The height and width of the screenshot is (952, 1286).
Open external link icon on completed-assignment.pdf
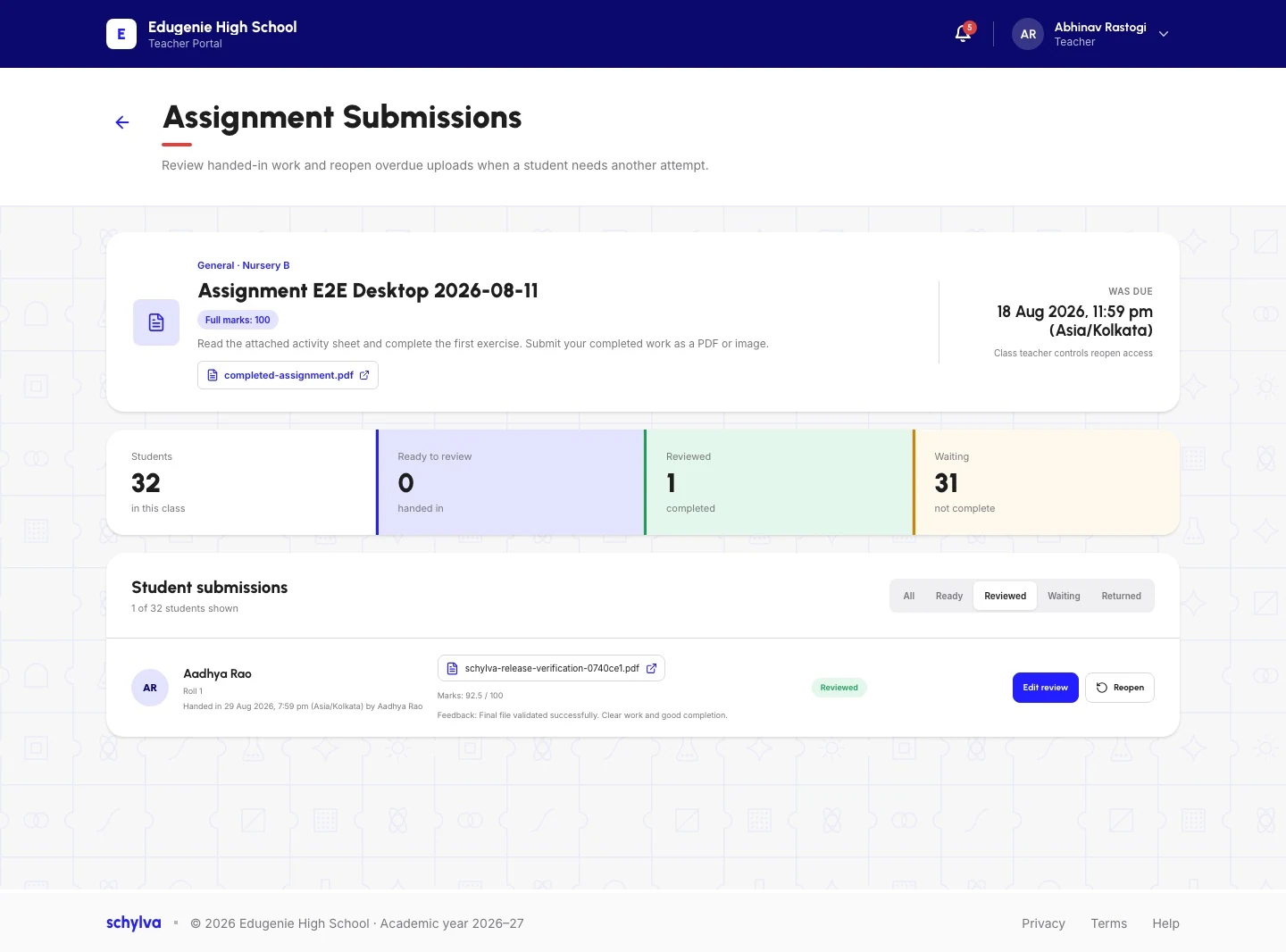tap(364, 375)
